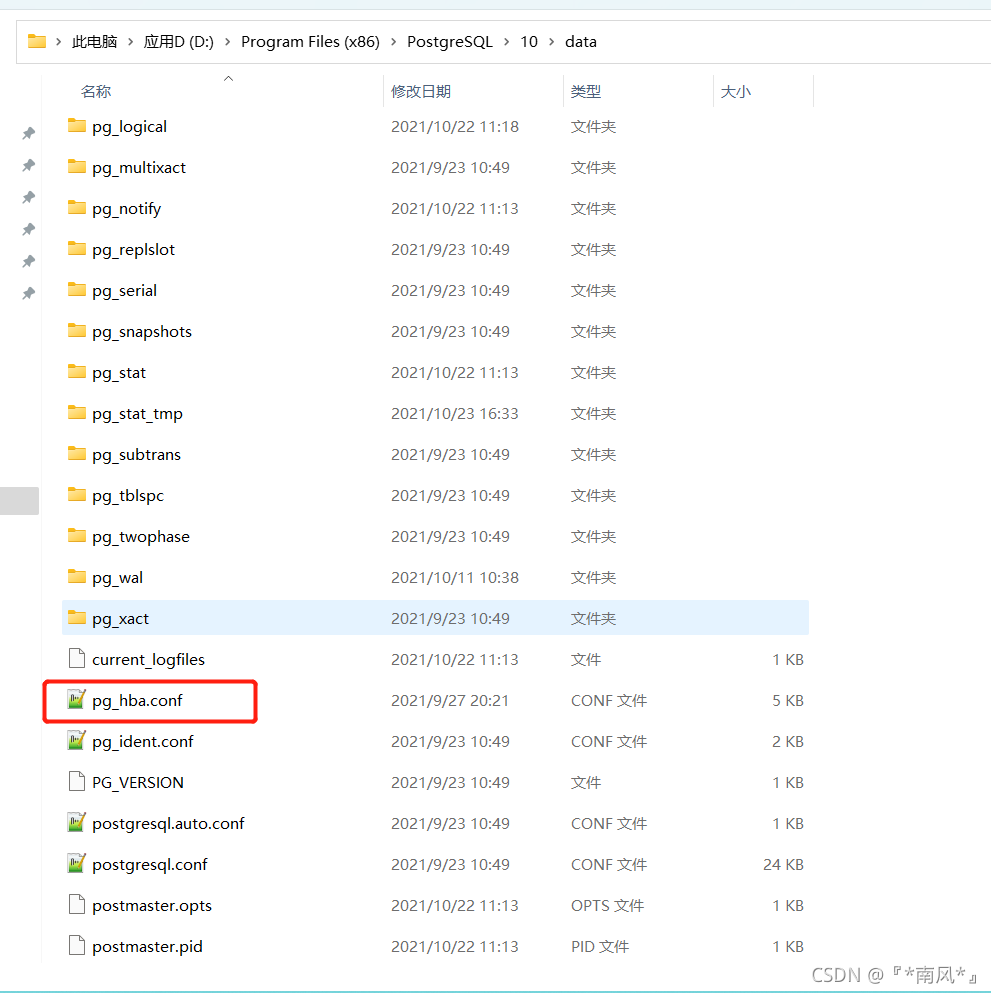Sort by 大小 column header
991x993 pixels.
tap(736, 92)
